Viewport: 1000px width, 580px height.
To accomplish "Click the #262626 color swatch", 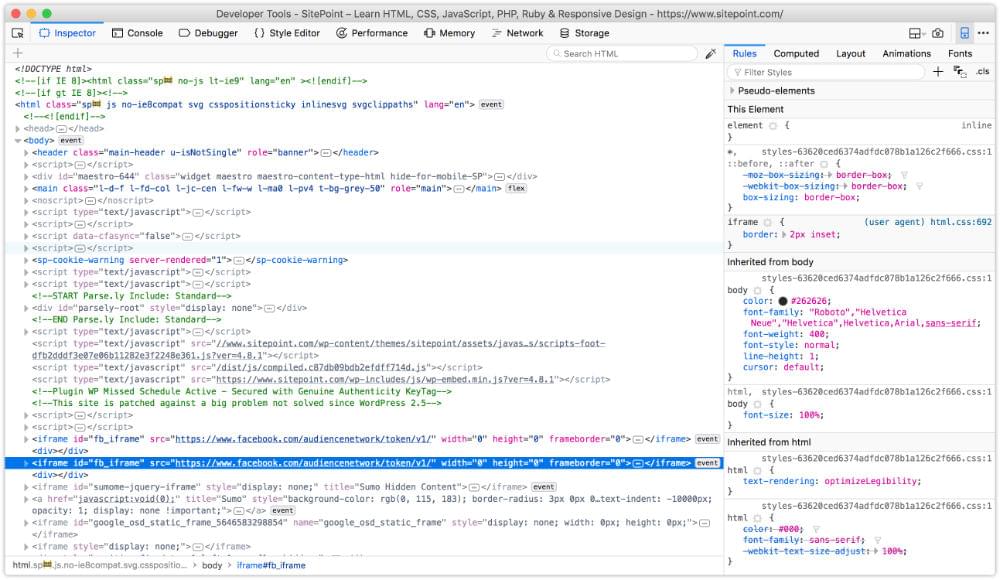I will point(782,301).
